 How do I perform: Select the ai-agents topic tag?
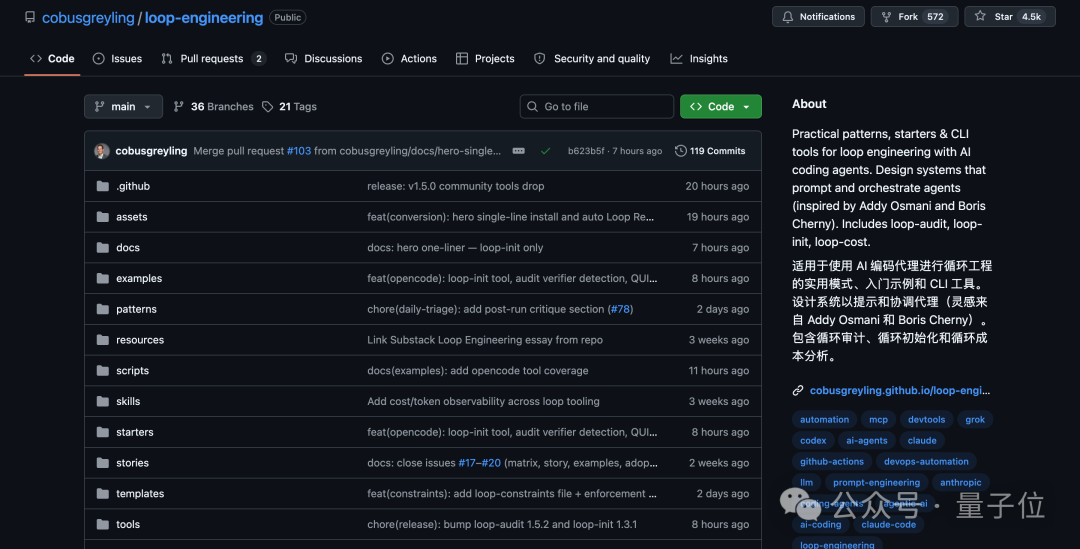[x=866, y=441]
